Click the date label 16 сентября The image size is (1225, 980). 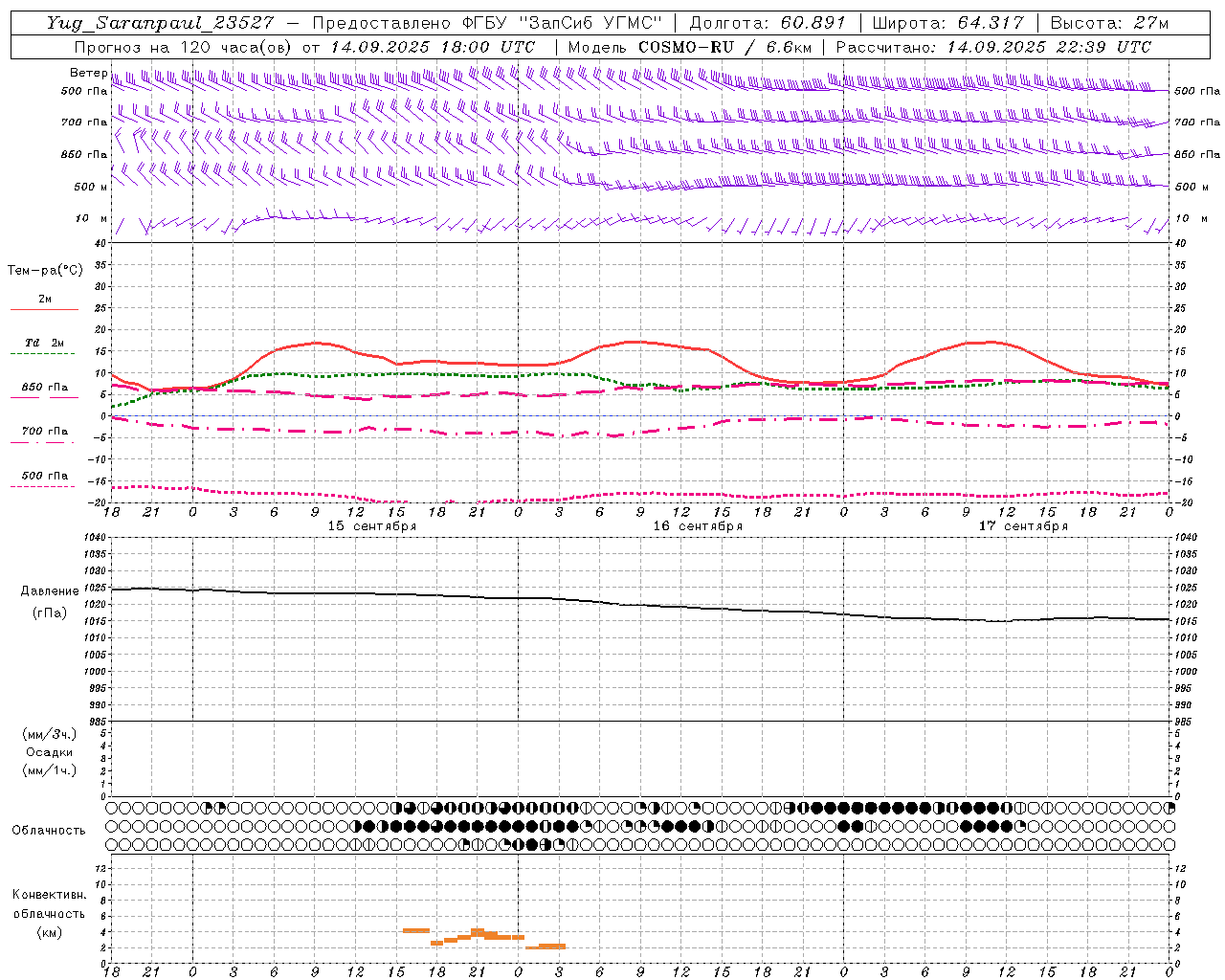698,526
